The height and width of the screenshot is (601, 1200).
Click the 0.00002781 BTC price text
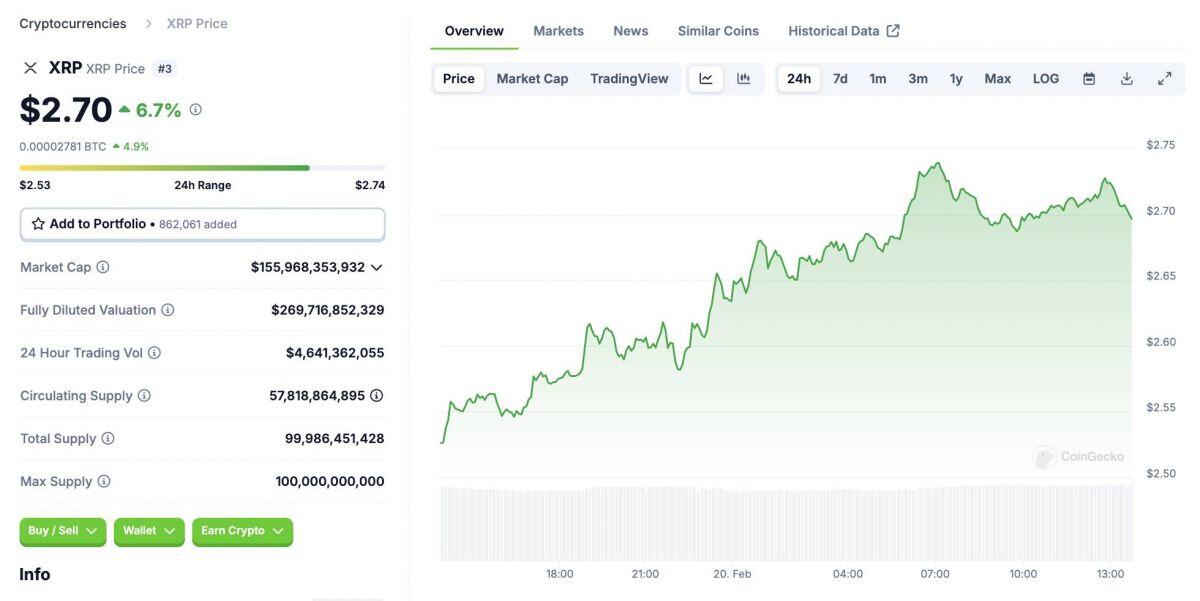63,146
